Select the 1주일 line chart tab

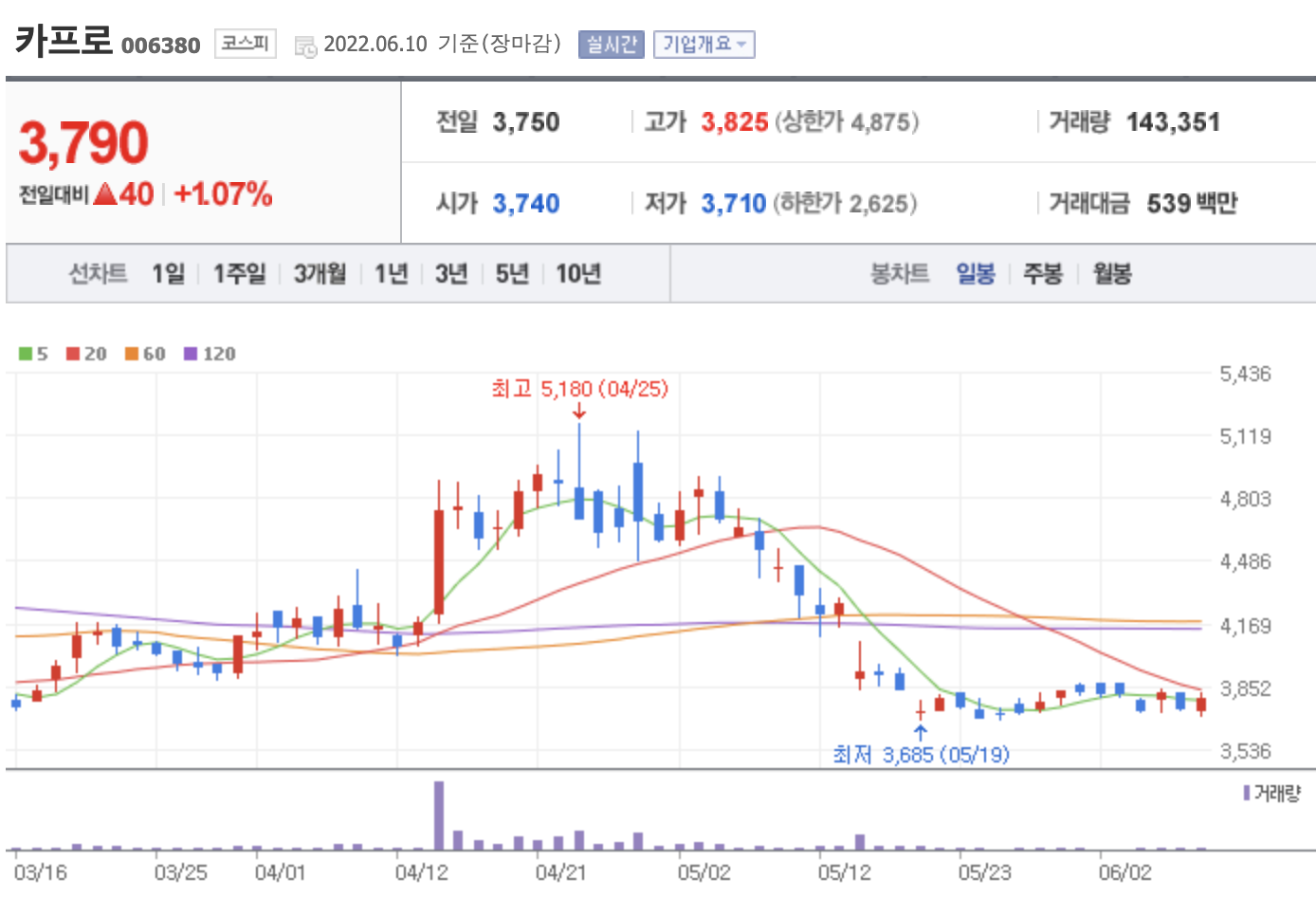point(239,274)
